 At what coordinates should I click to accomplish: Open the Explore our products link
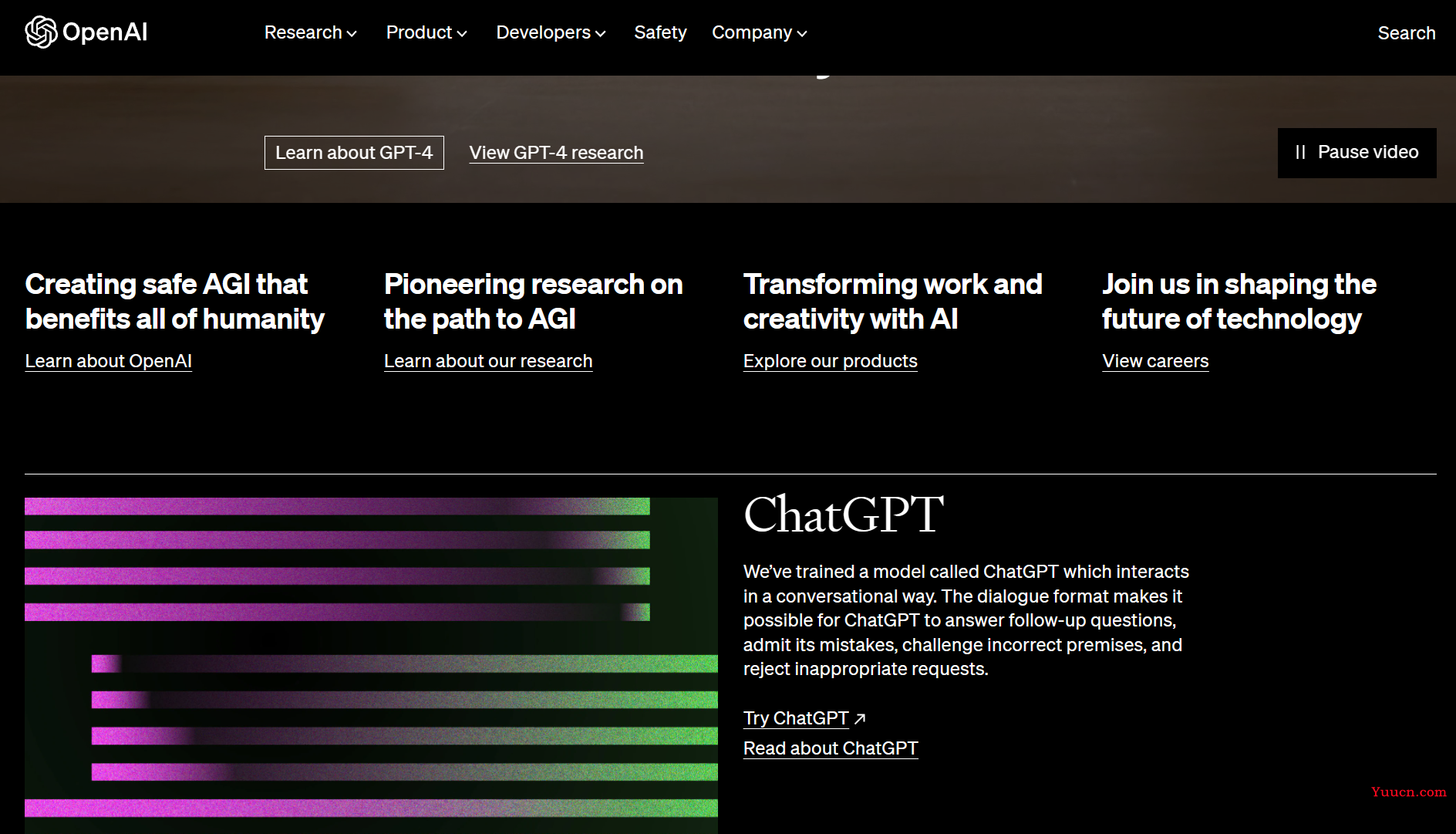click(831, 361)
